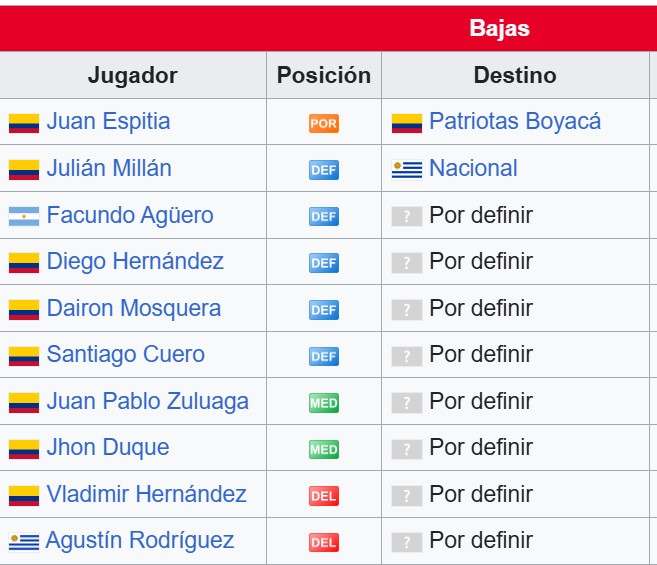
Task: Open the Santiago Cuero link
Action: (126, 355)
